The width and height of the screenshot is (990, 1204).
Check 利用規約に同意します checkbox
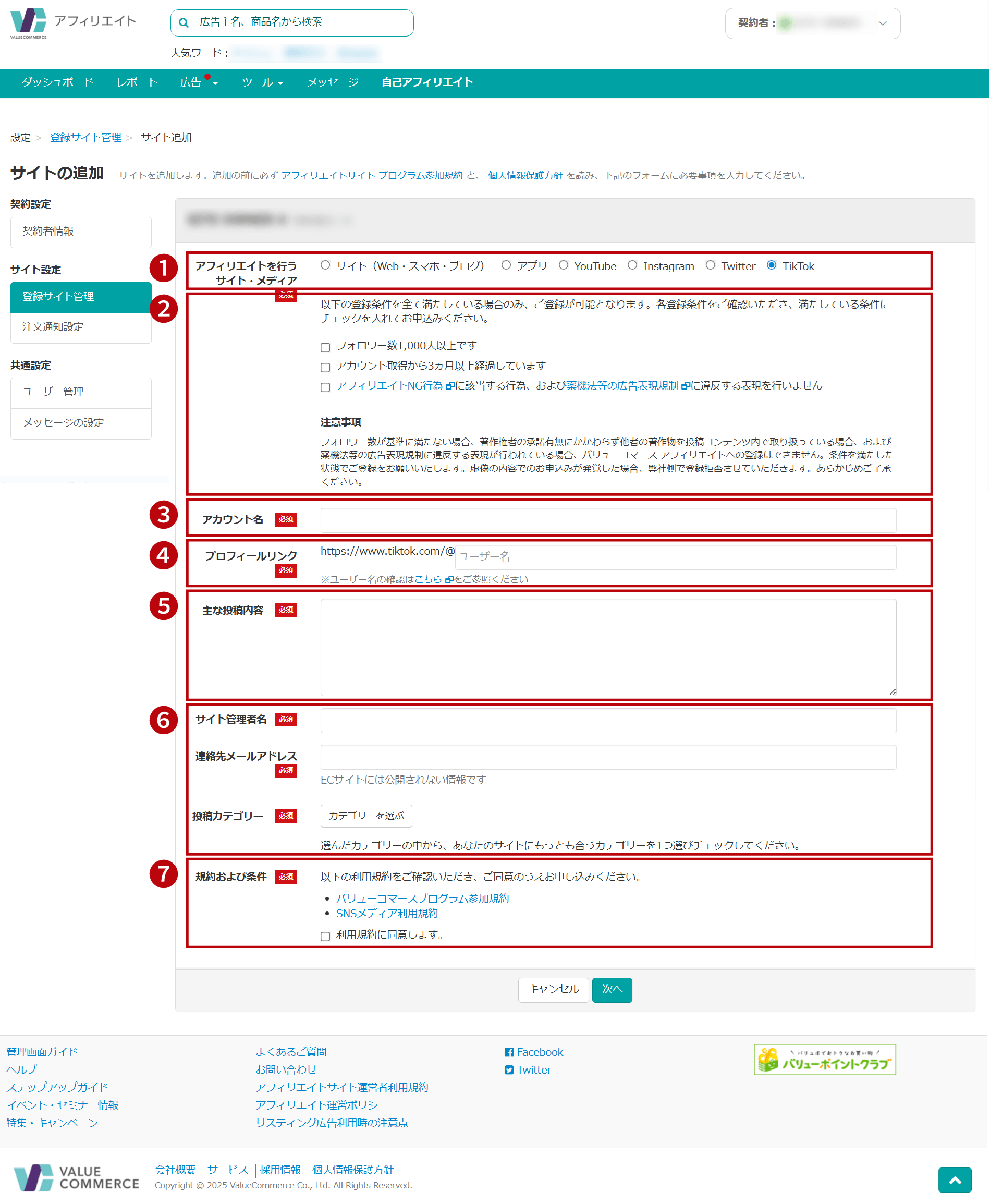tap(326, 936)
